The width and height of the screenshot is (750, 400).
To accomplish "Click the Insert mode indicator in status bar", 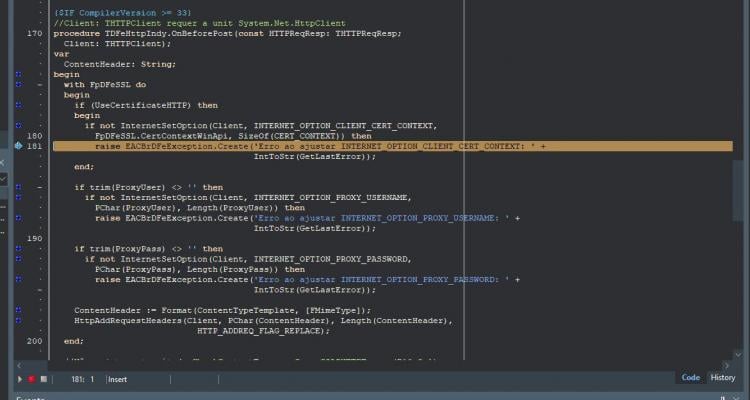I will coord(117,379).
